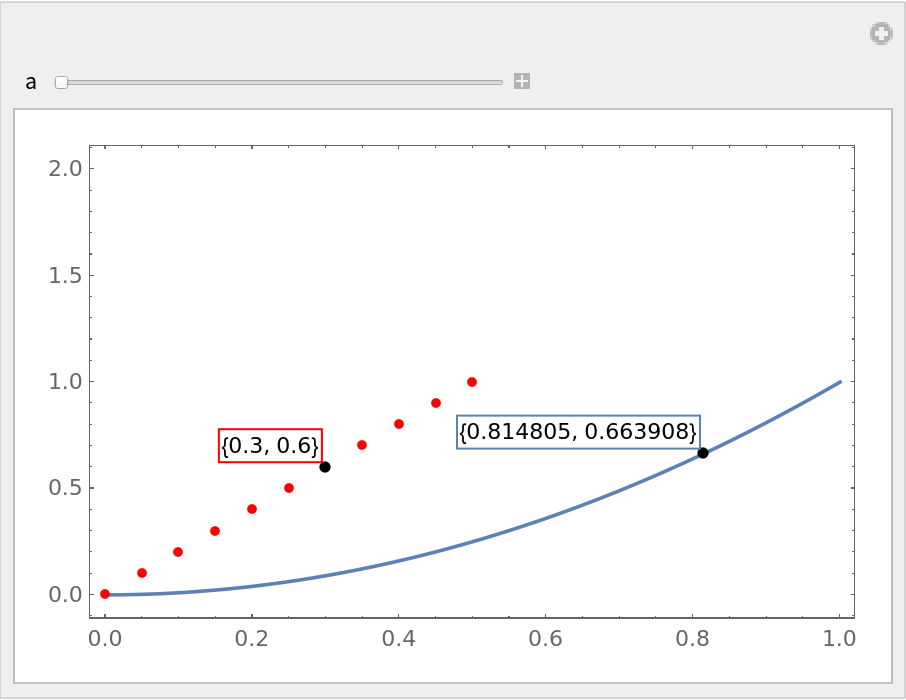Click the red dot at the origin
The height and width of the screenshot is (700, 906).
pos(105,594)
